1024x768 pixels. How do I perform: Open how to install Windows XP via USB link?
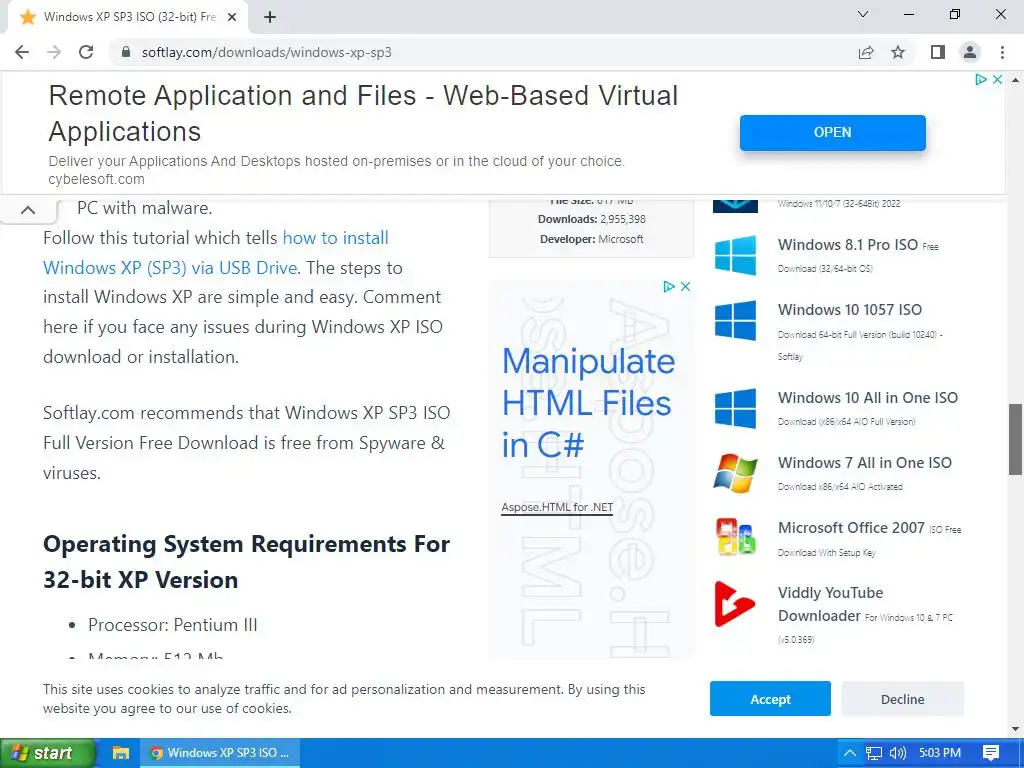(216, 253)
